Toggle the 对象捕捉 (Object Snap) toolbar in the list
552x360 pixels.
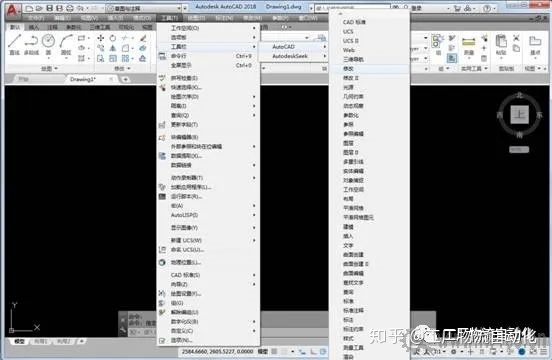(369, 180)
